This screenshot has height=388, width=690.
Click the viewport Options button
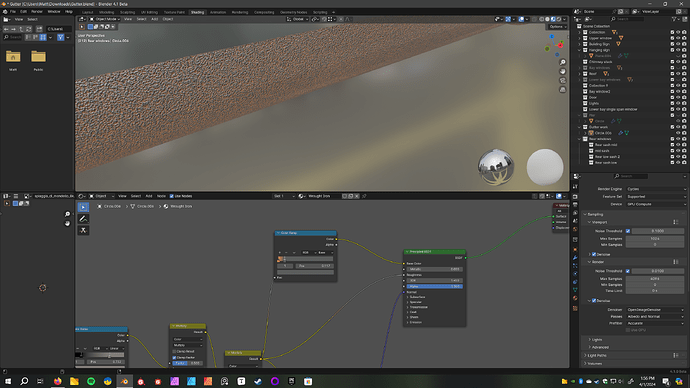[x=557, y=27]
